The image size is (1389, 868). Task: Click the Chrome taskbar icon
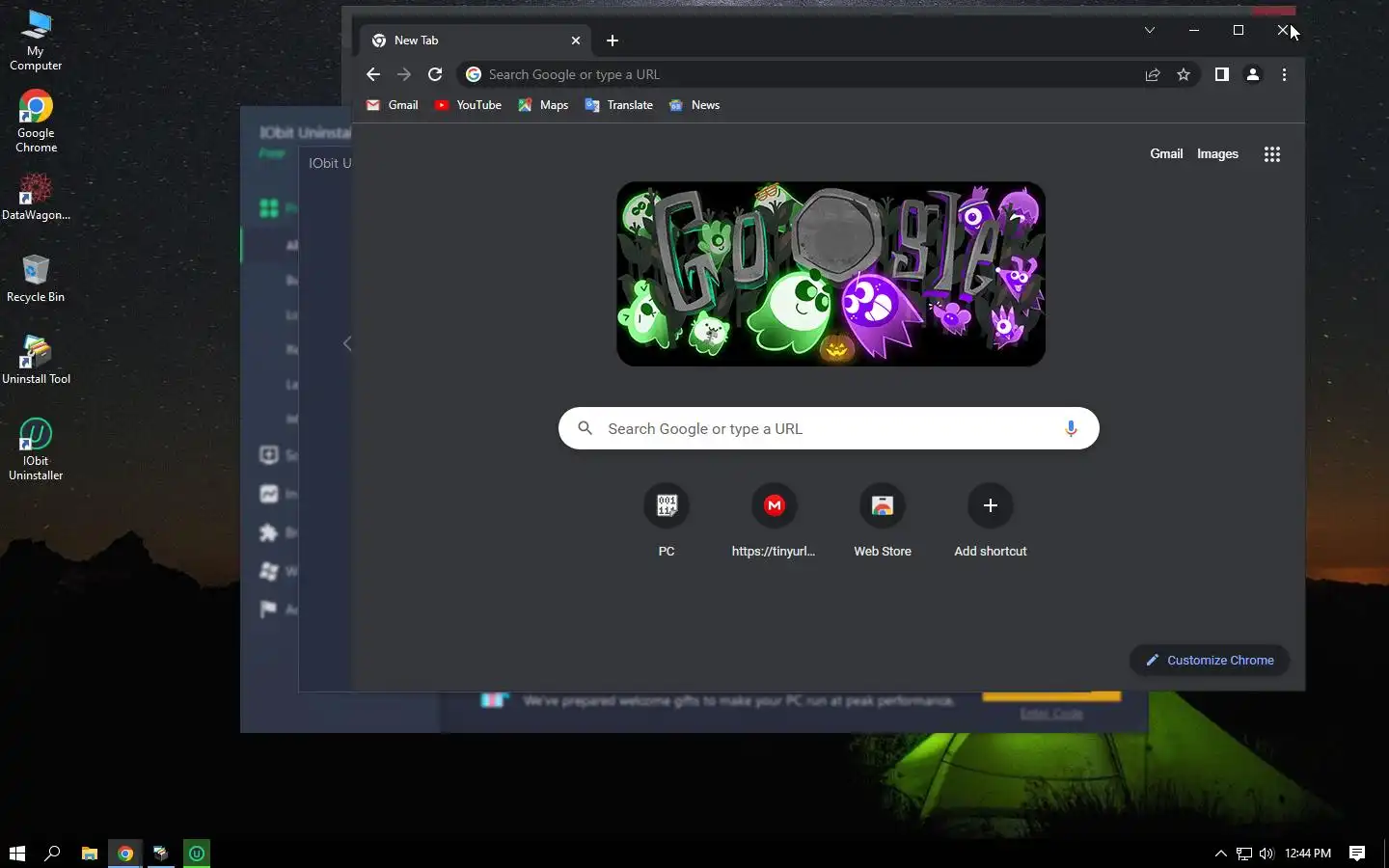[x=124, y=854]
